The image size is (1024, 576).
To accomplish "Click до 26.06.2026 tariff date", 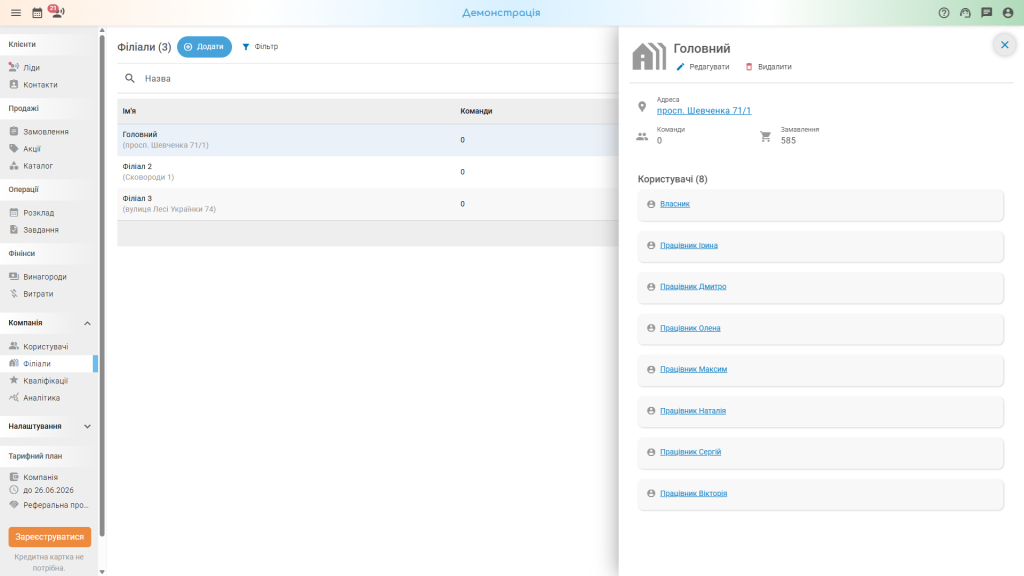I will [48, 490].
